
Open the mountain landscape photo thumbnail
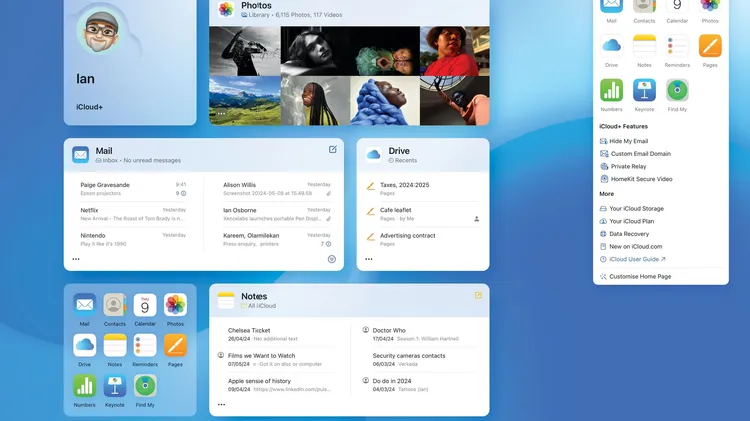point(244,101)
